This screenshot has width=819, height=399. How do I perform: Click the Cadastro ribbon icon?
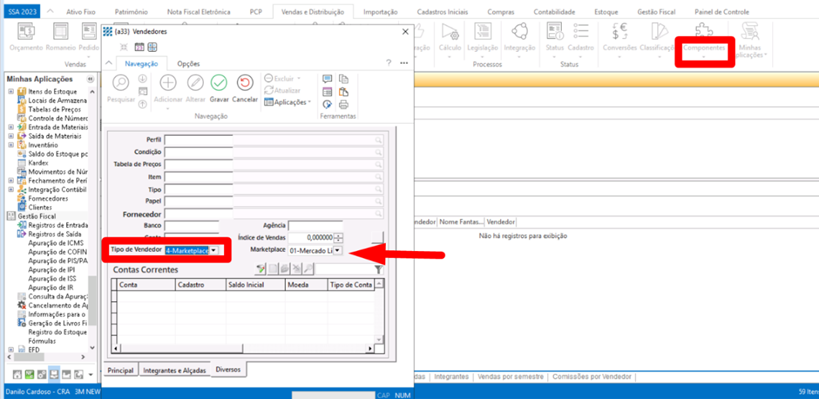581,30
